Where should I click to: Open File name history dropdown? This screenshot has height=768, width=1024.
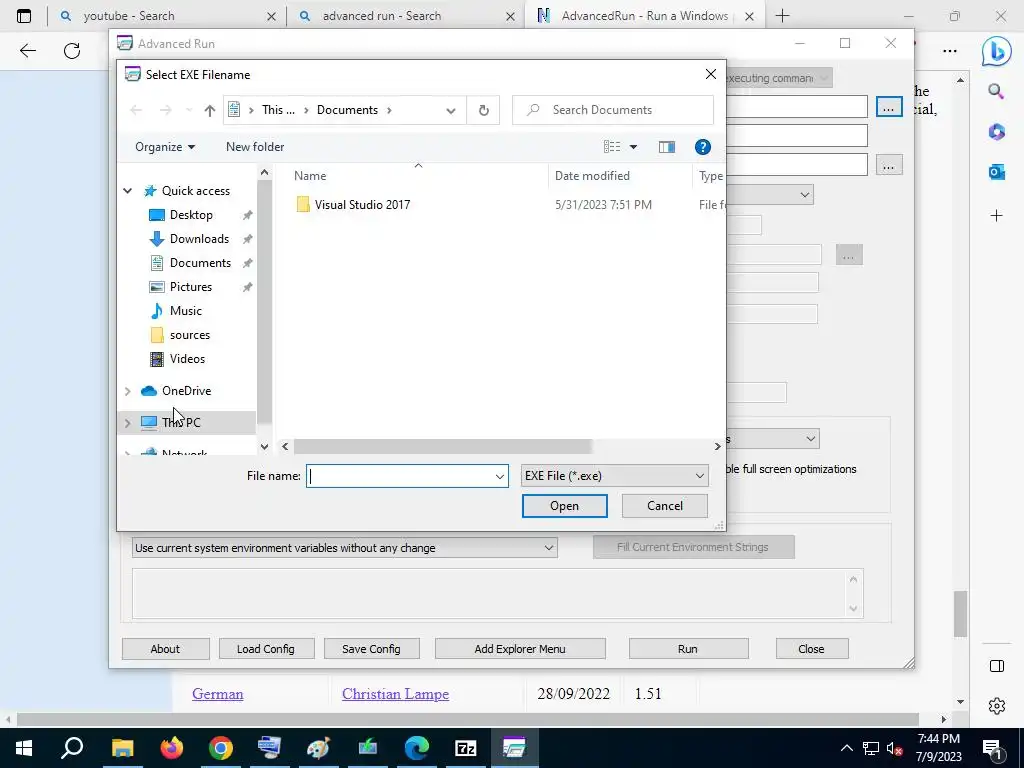[500, 476]
